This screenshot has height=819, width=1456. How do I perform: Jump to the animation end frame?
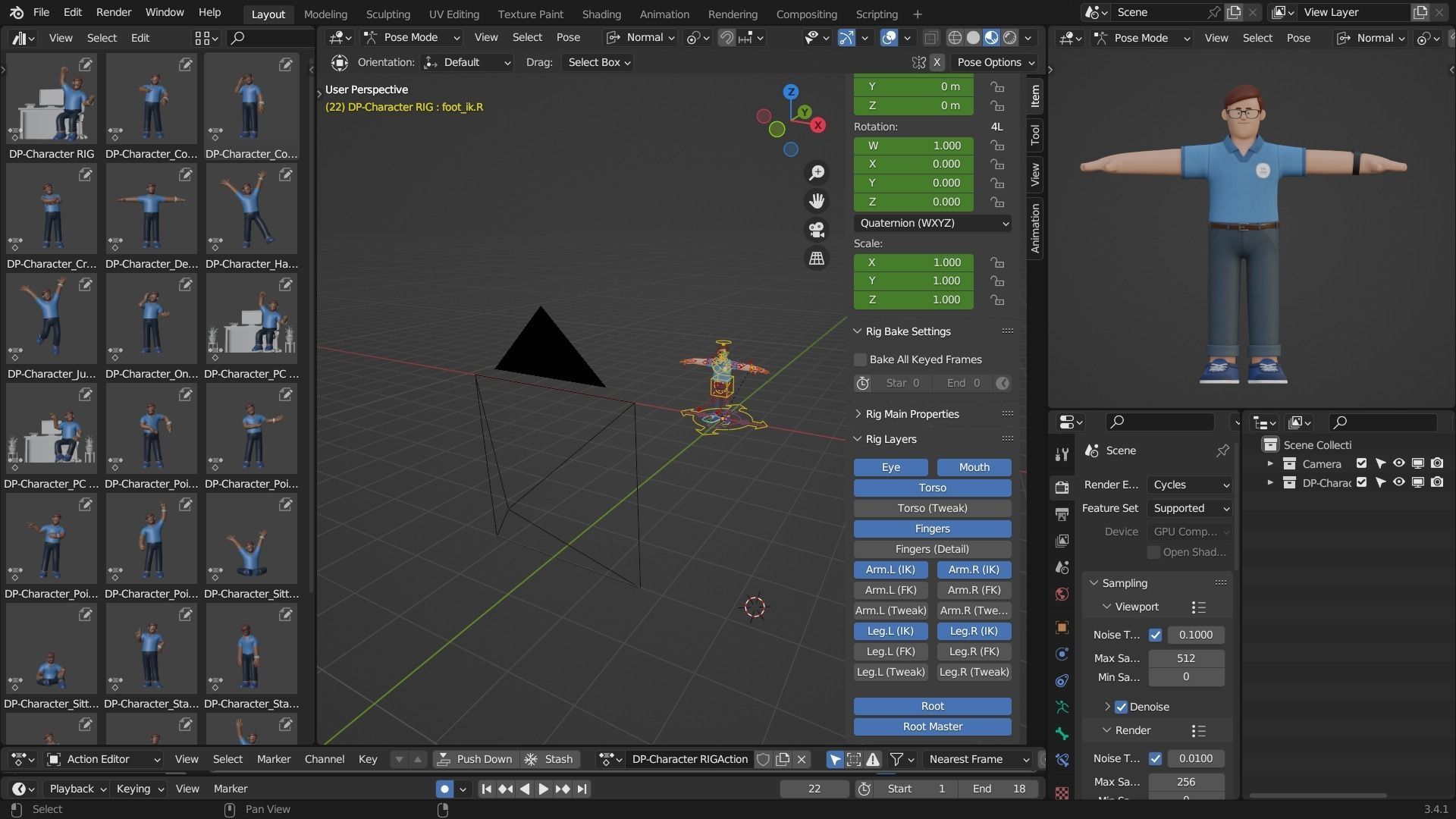pos(582,789)
